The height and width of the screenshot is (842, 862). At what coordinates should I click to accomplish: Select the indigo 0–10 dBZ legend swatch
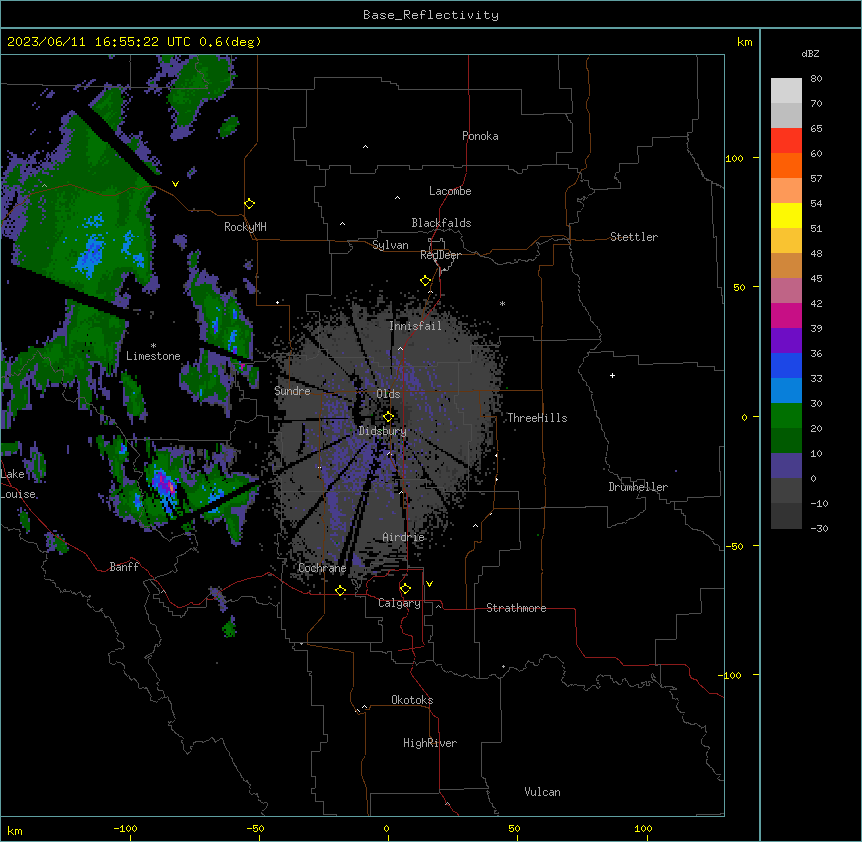pyautogui.click(x=786, y=466)
